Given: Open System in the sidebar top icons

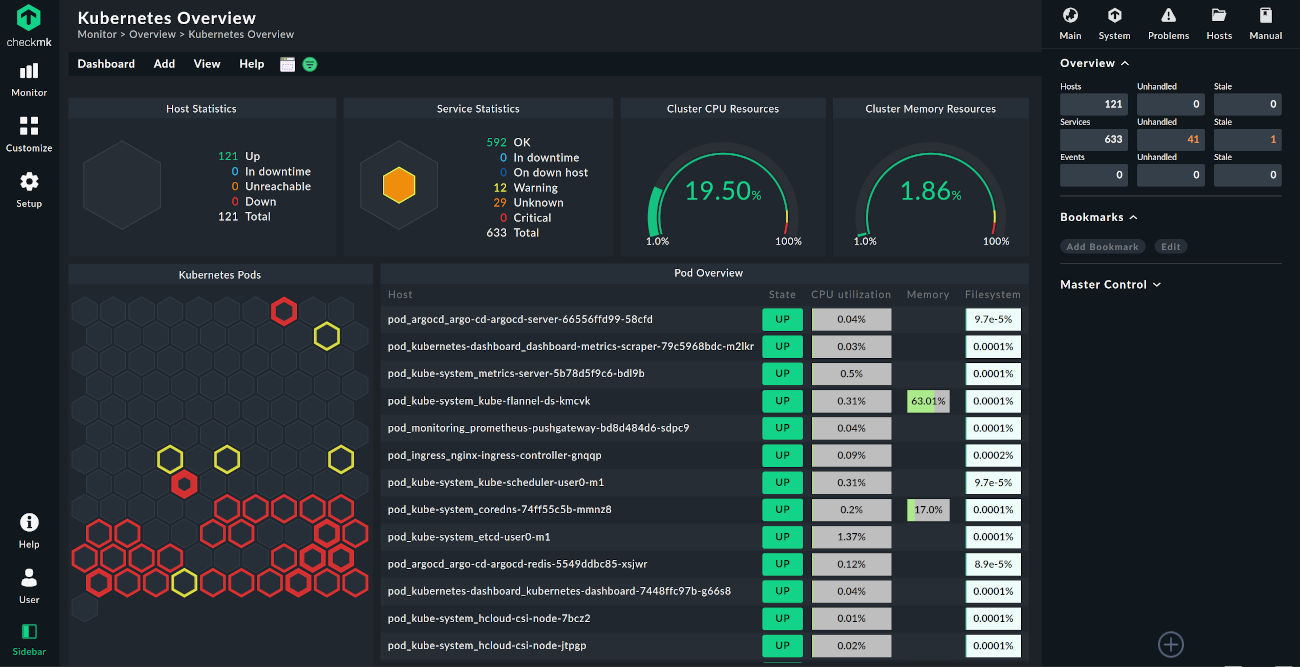Looking at the screenshot, I should (x=1114, y=24).
